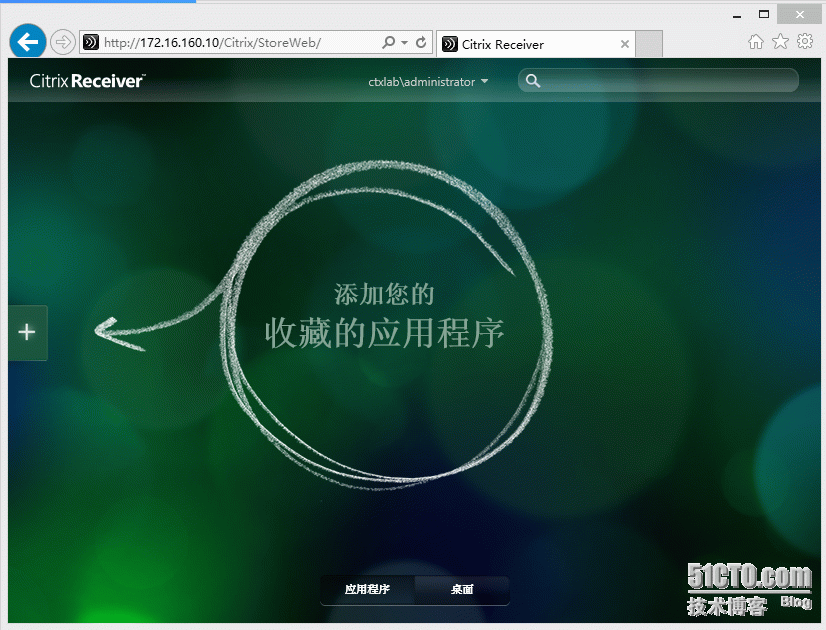Open the address bar dropdown arrow

point(405,42)
